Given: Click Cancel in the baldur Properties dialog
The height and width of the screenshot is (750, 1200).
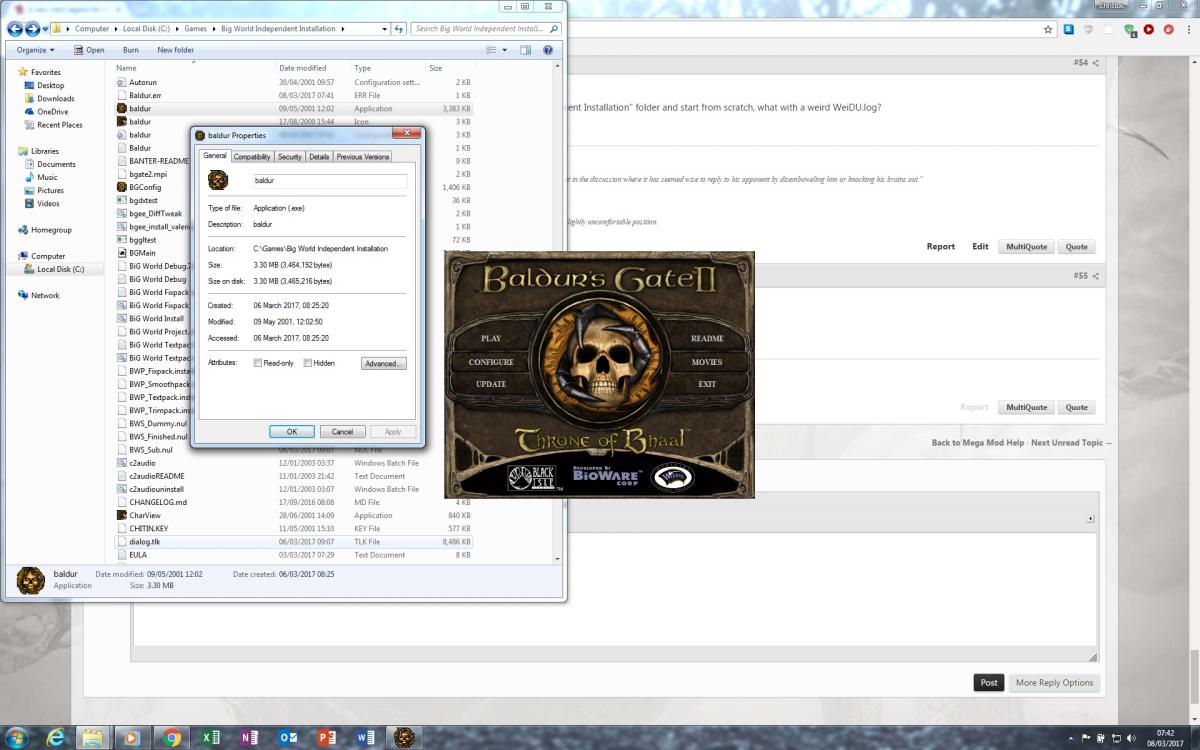Looking at the screenshot, I should pos(342,432).
